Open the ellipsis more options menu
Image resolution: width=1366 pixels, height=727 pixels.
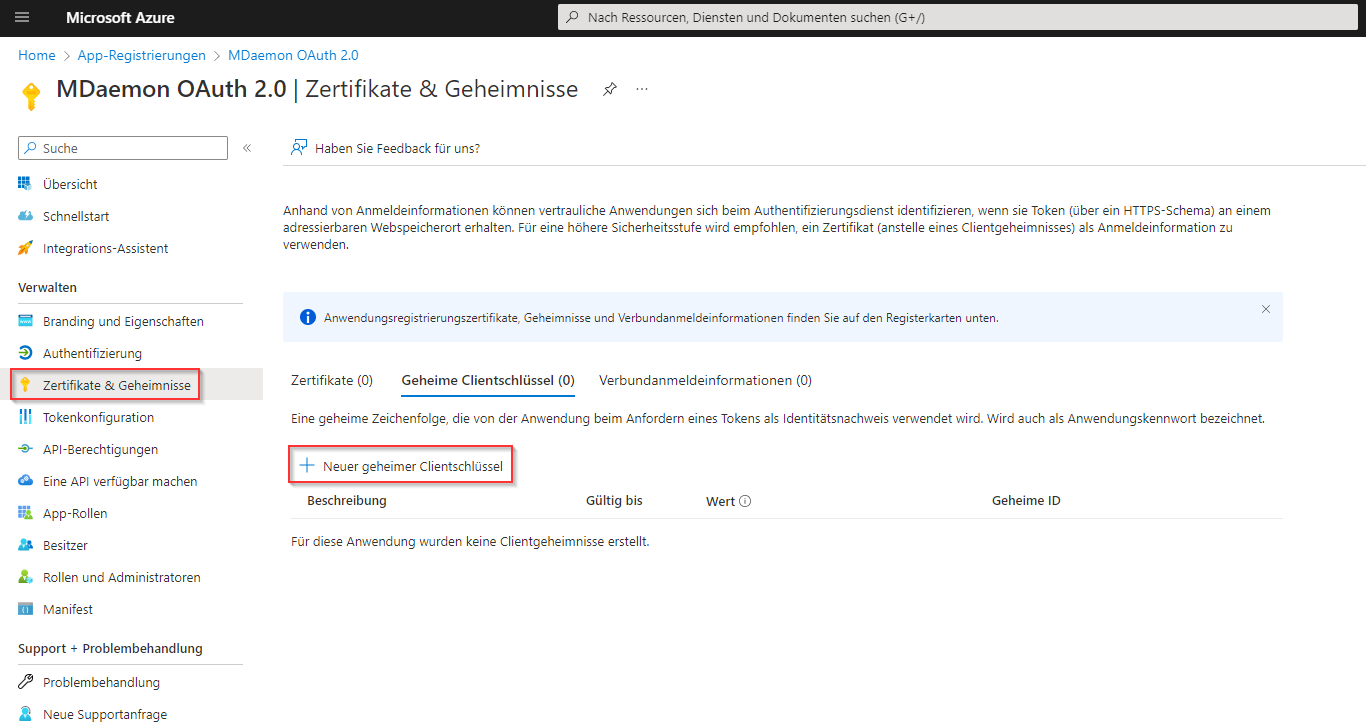(642, 89)
